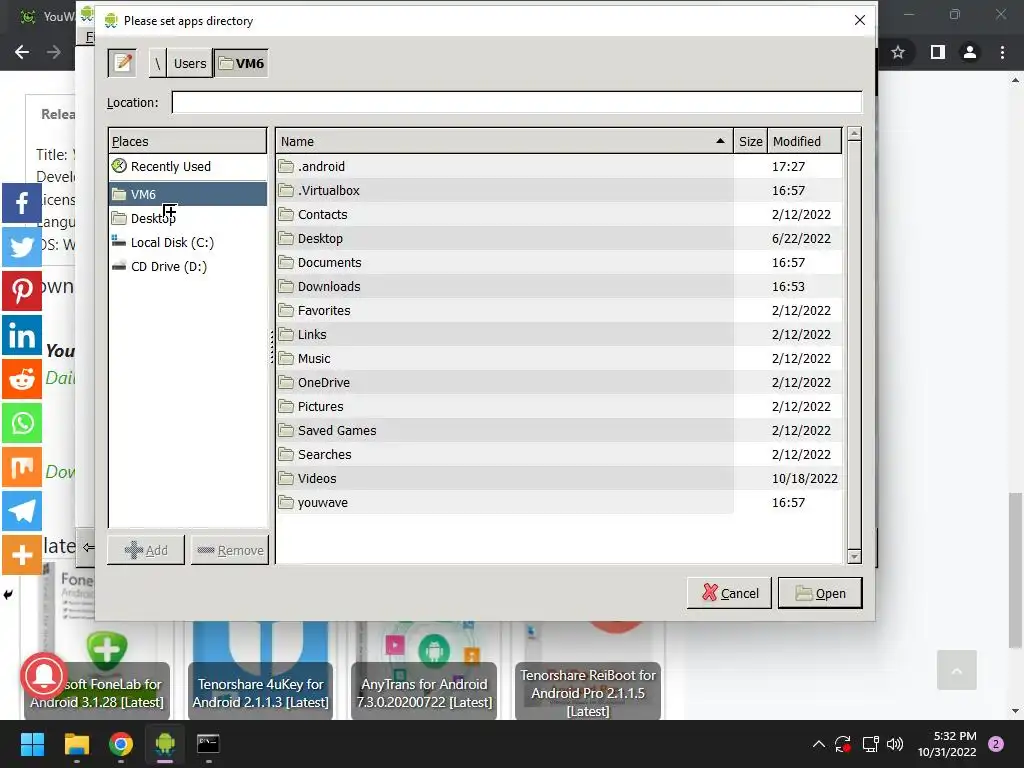Select the .Virtualbox folder icon
Image resolution: width=1024 pixels, height=768 pixels.
(x=286, y=191)
